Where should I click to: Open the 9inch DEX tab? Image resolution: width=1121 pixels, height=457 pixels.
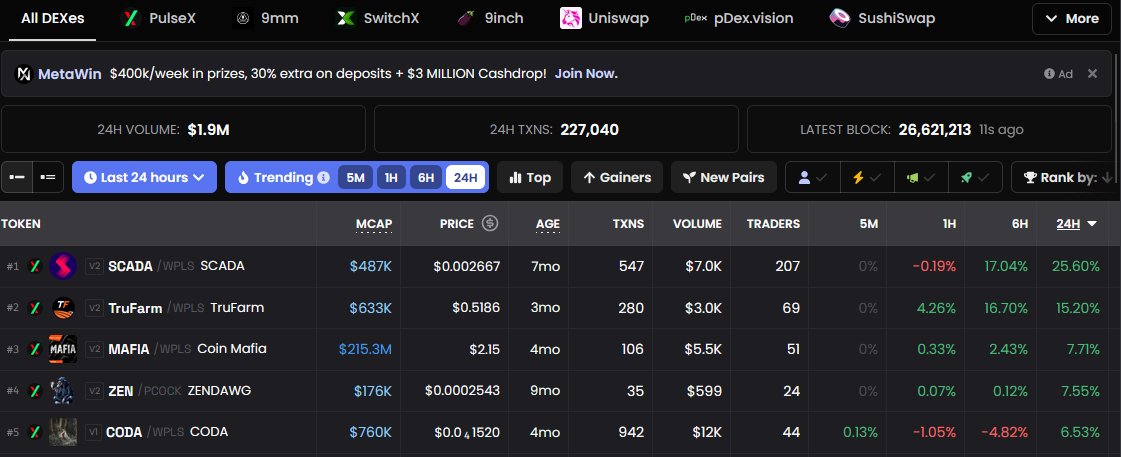click(x=490, y=19)
